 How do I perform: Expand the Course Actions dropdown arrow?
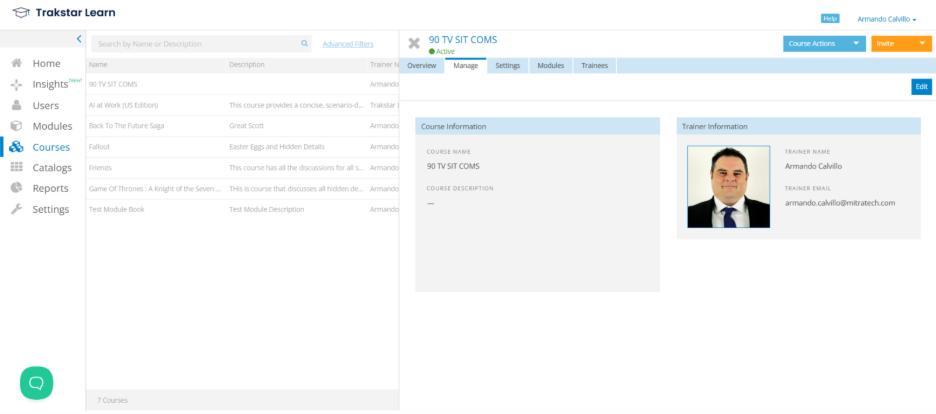(856, 44)
